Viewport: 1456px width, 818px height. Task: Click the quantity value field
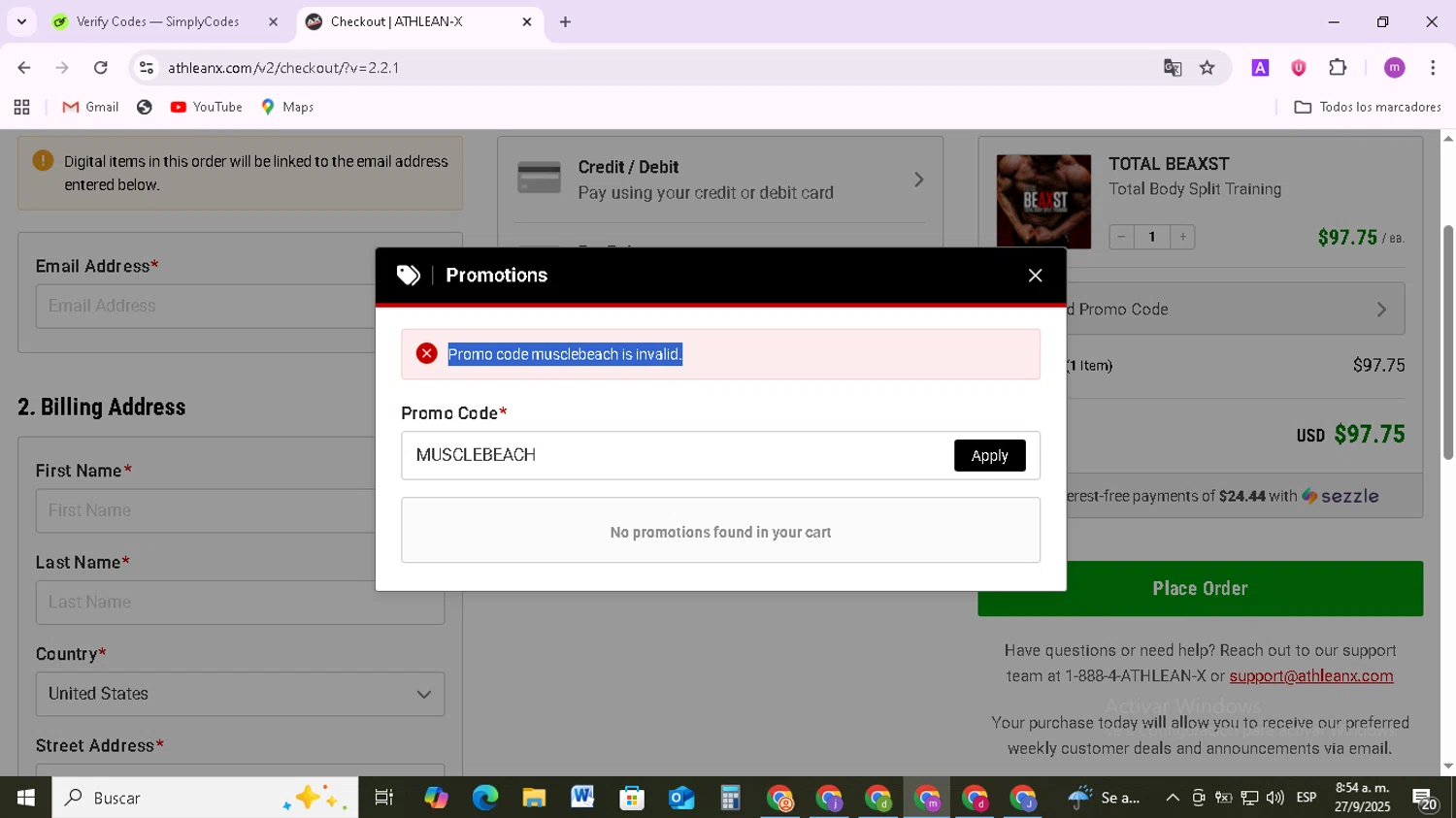click(x=1152, y=237)
